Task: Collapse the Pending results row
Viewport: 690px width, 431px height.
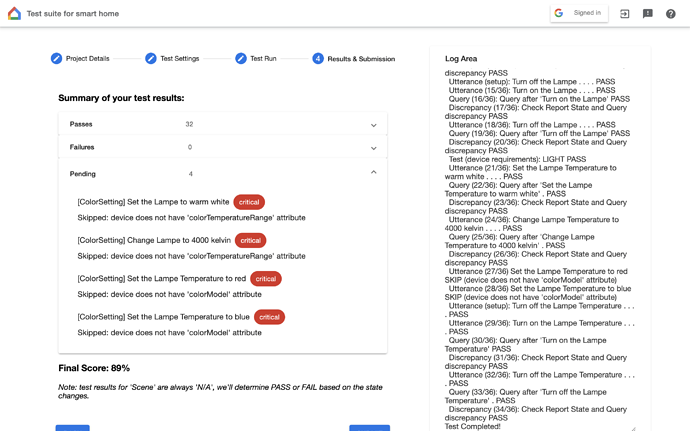Action: (x=223, y=173)
